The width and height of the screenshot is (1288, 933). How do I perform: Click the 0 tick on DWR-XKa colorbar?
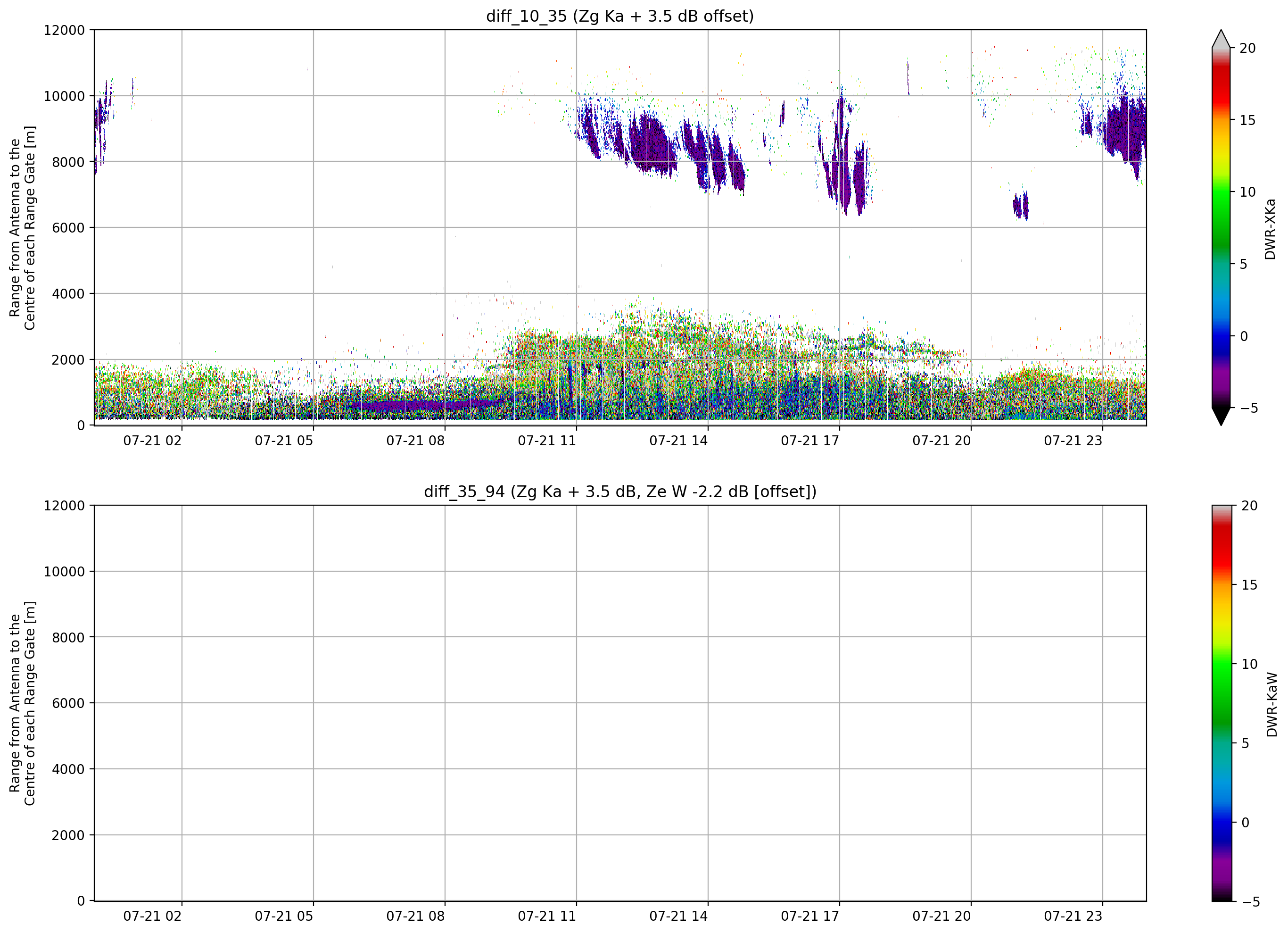coord(1243,336)
